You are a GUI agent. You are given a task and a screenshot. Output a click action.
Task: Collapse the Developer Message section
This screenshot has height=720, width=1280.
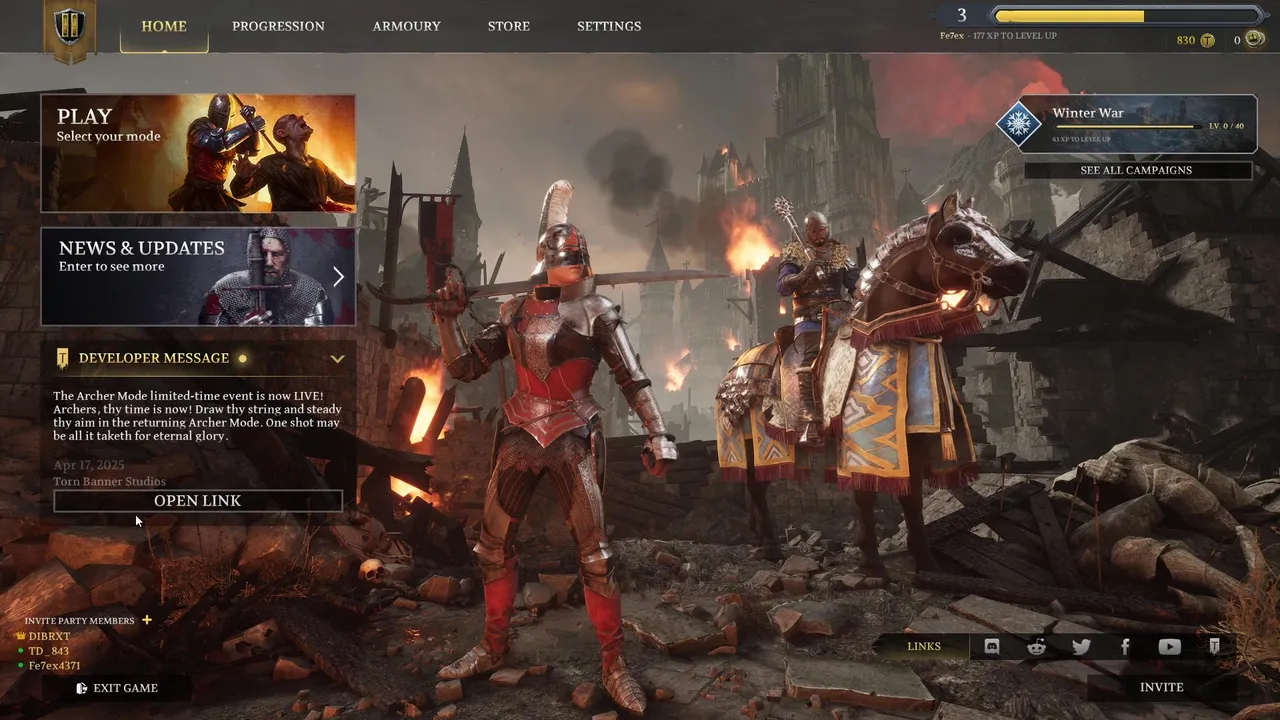337,358
